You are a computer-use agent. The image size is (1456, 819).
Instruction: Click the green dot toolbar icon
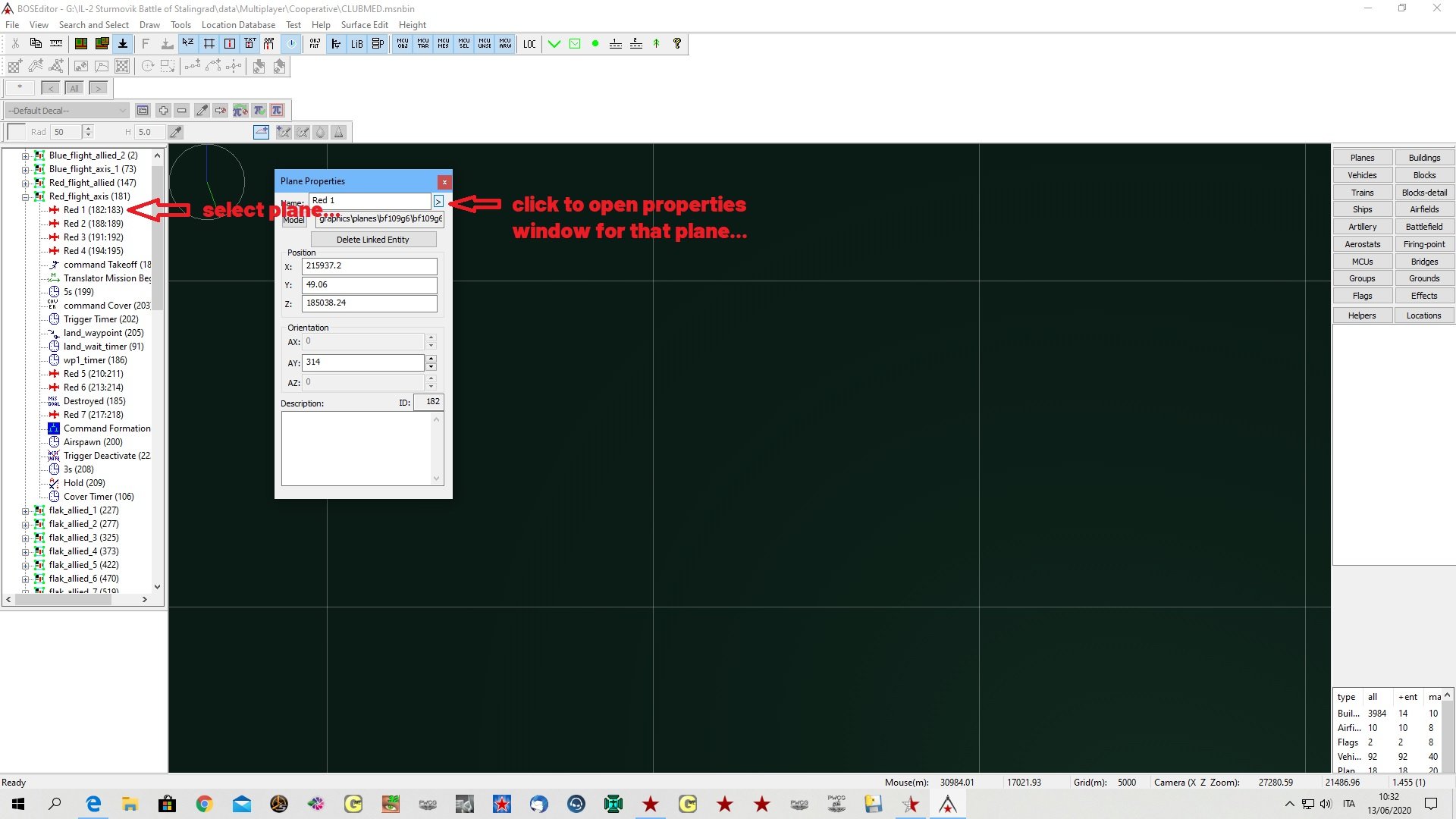click(x=595, y=44)
